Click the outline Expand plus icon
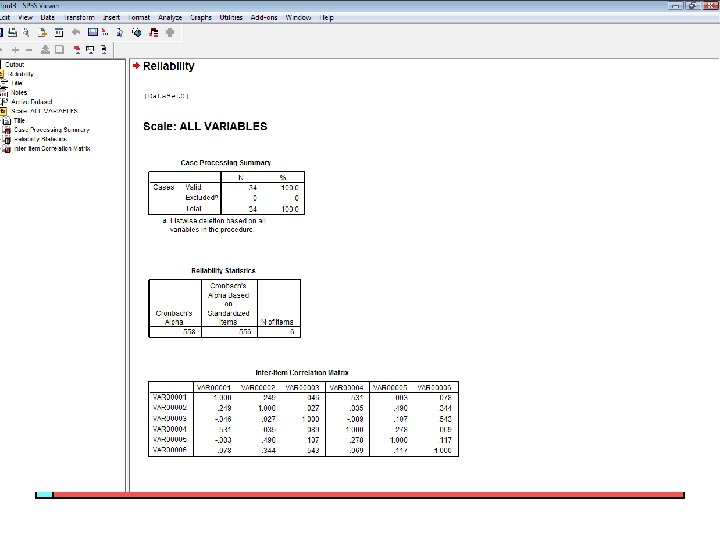The width and height of the screenshot is (720, 540). tap(15, 50)
